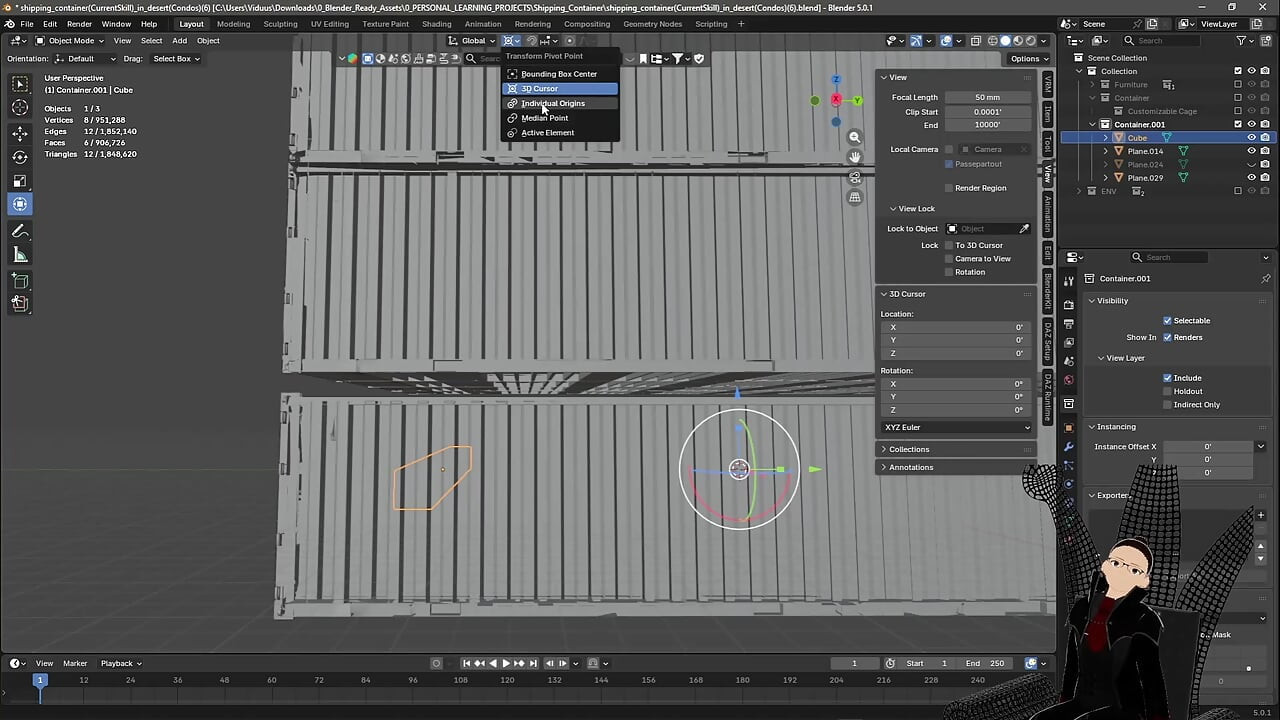The height and width of the screenshot is (720, 1280).
Task: Switch to the Shading workspace tab
Action: click(436, 24)
